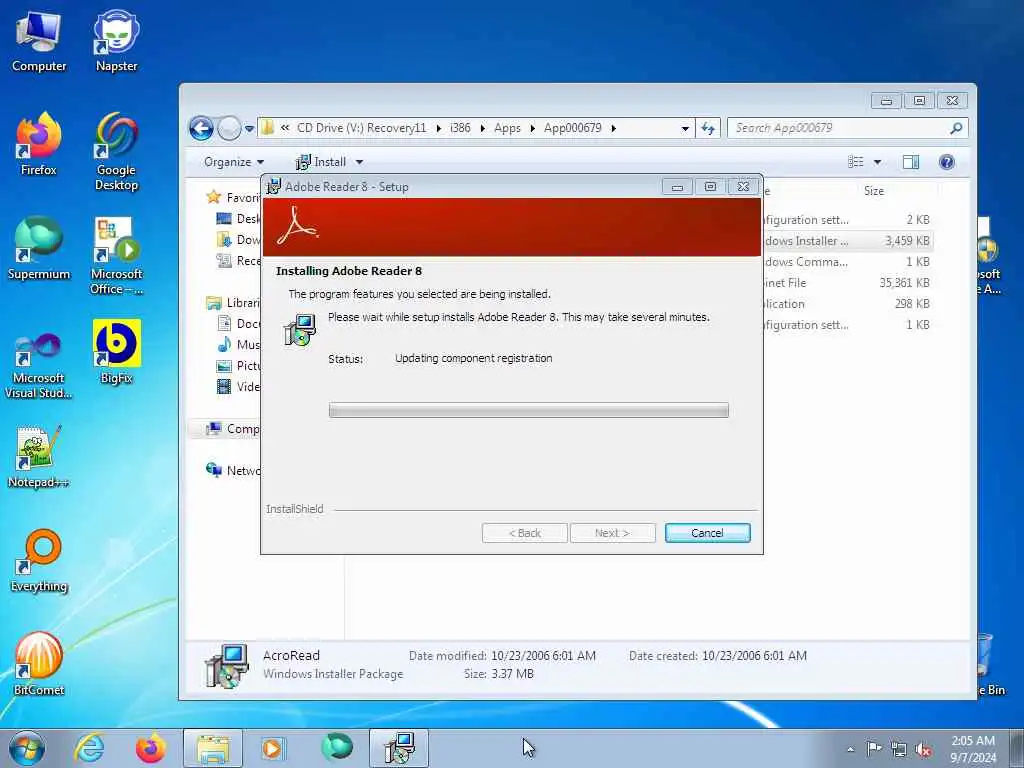Go back in Explorer window
The width and height of the screenshot is (1024, 768).
coord(201,128)
